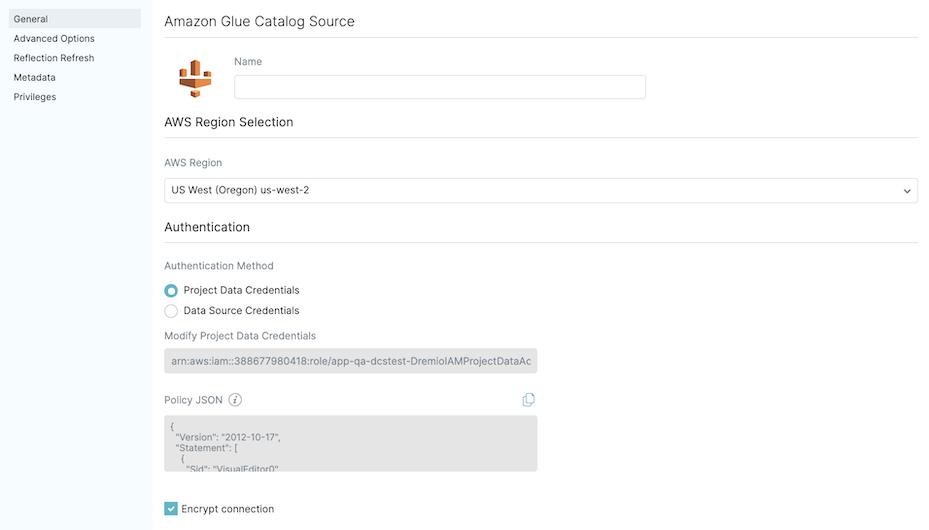Choose the Data Source Credentials radio option

coord(171,311)
